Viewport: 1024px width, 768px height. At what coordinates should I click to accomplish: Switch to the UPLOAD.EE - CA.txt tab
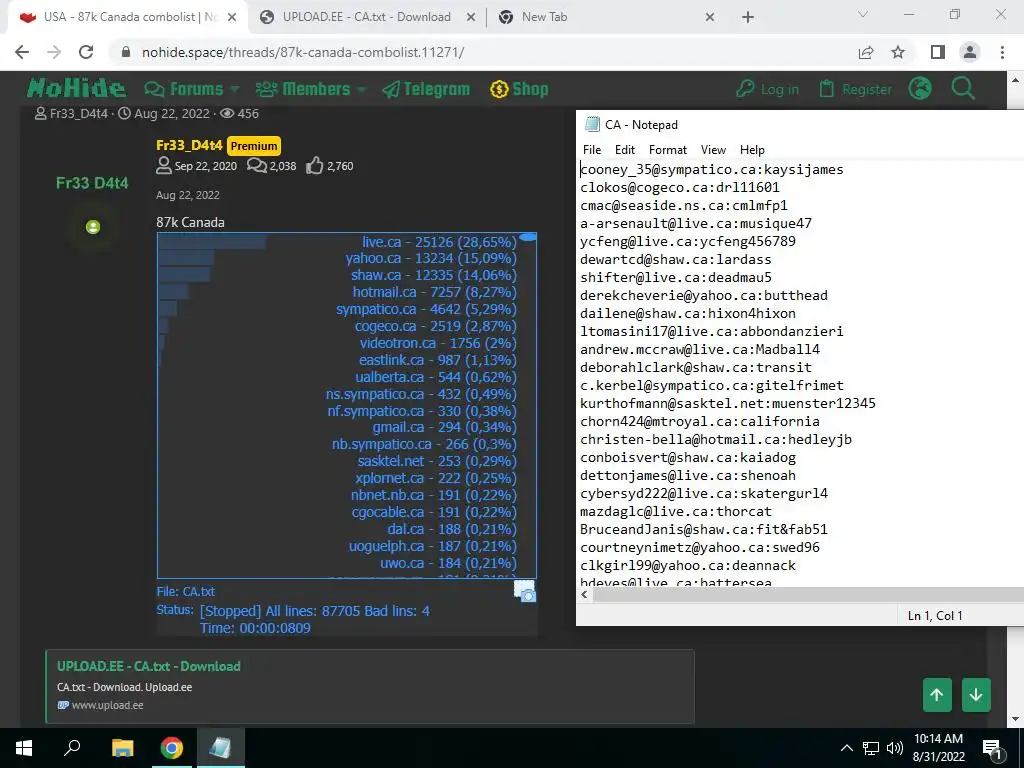366,17
